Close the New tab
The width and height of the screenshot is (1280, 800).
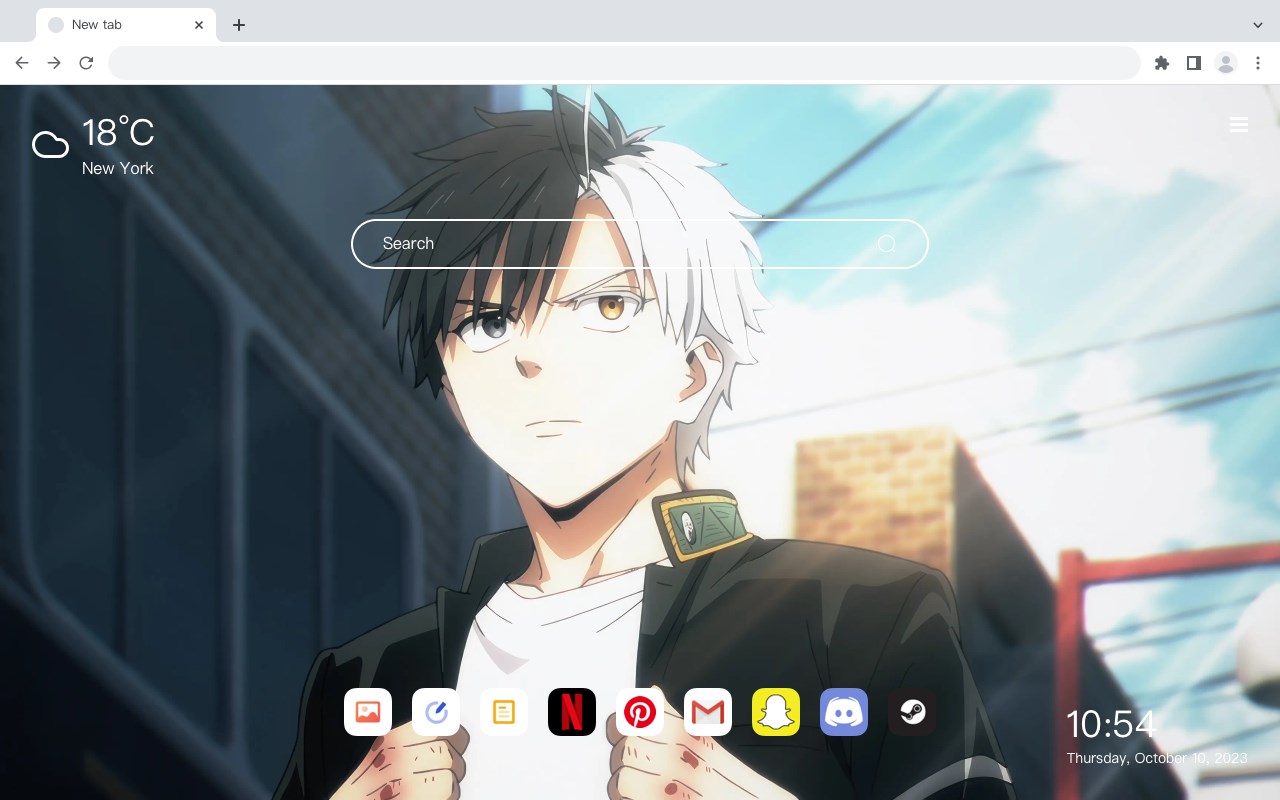[x=199, y=25]
